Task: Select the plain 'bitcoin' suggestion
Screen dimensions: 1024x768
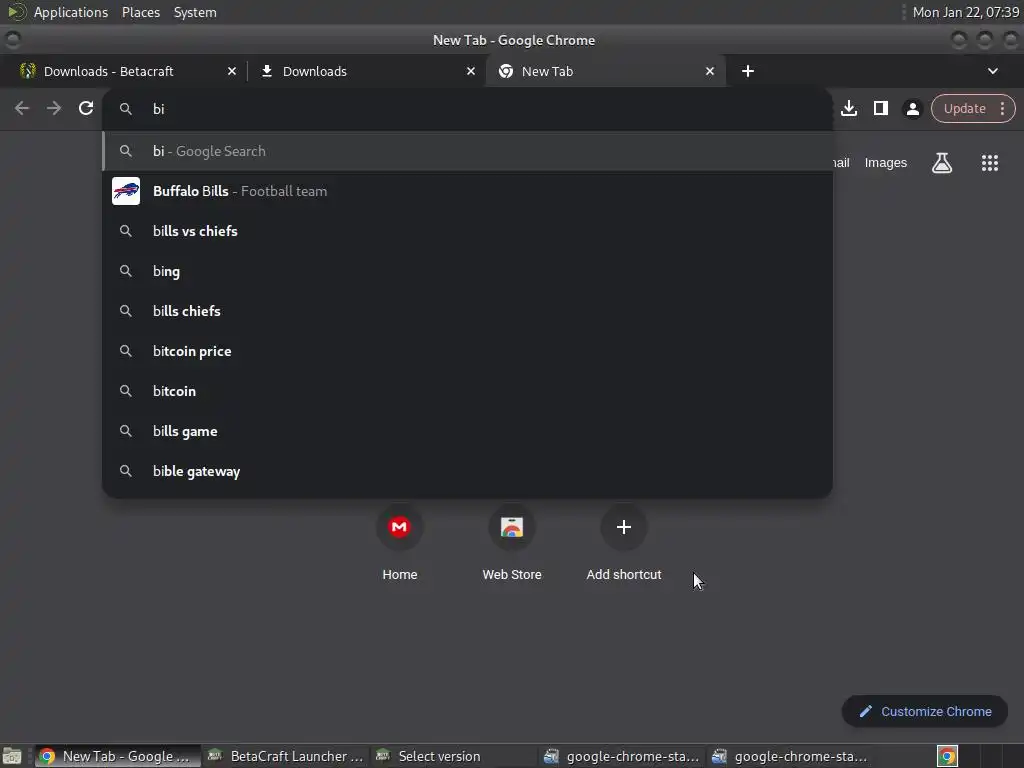Action: (467, 391)
